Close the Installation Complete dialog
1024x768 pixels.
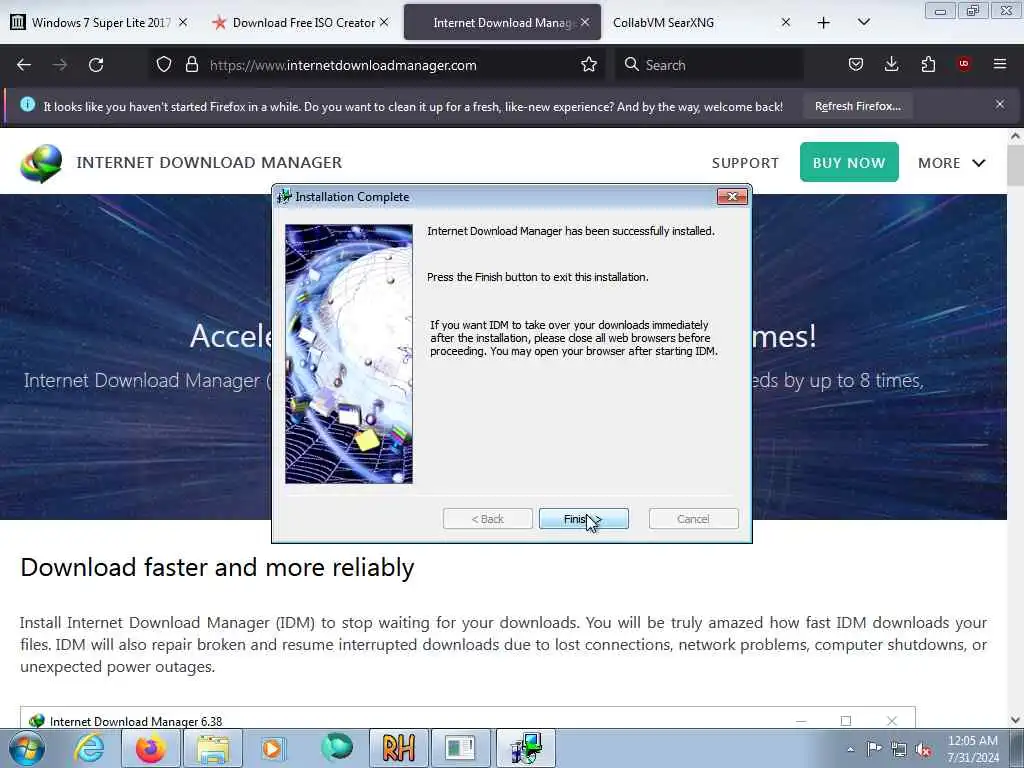click(732, 197)
